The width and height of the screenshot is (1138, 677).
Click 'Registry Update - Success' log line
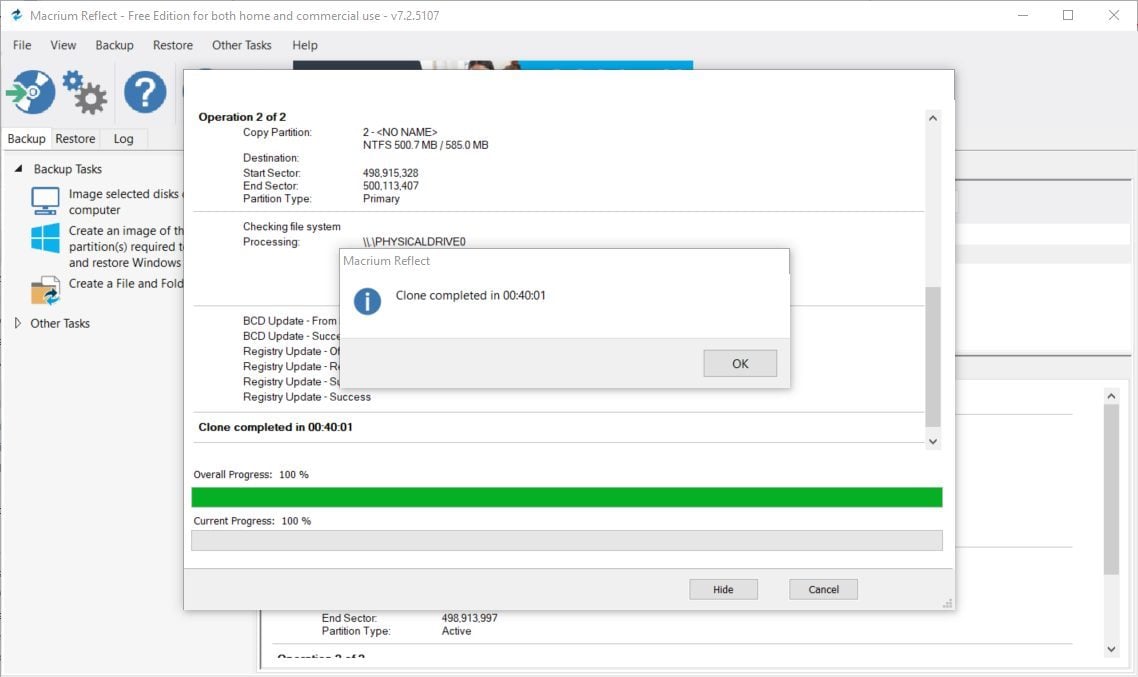point(307,397)
